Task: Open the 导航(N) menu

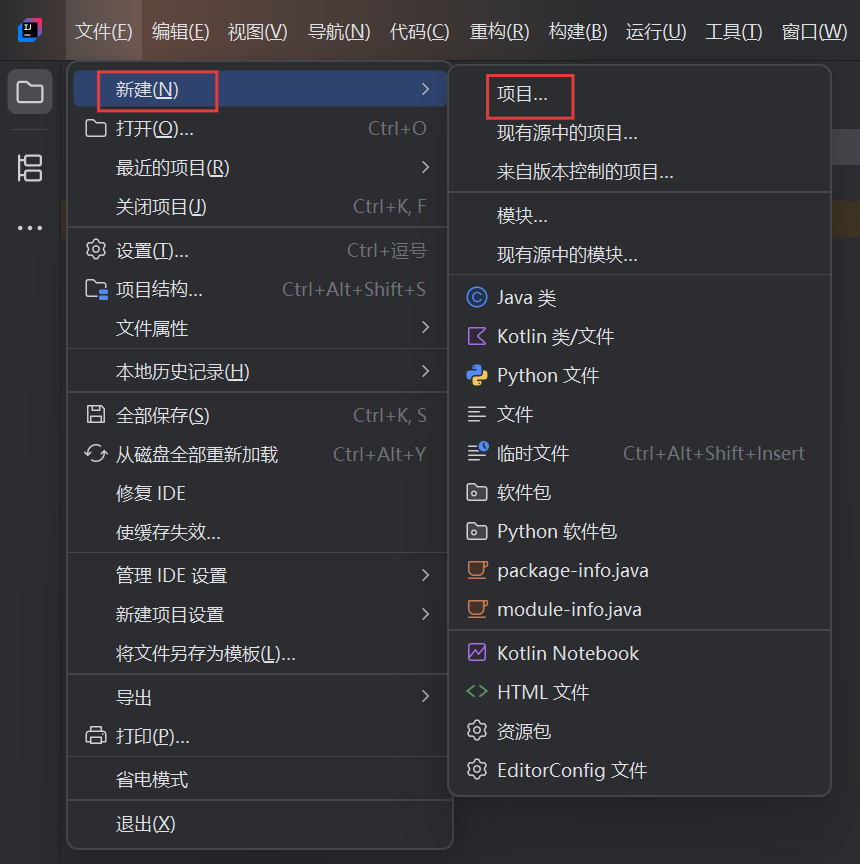Action: [339, 31]
